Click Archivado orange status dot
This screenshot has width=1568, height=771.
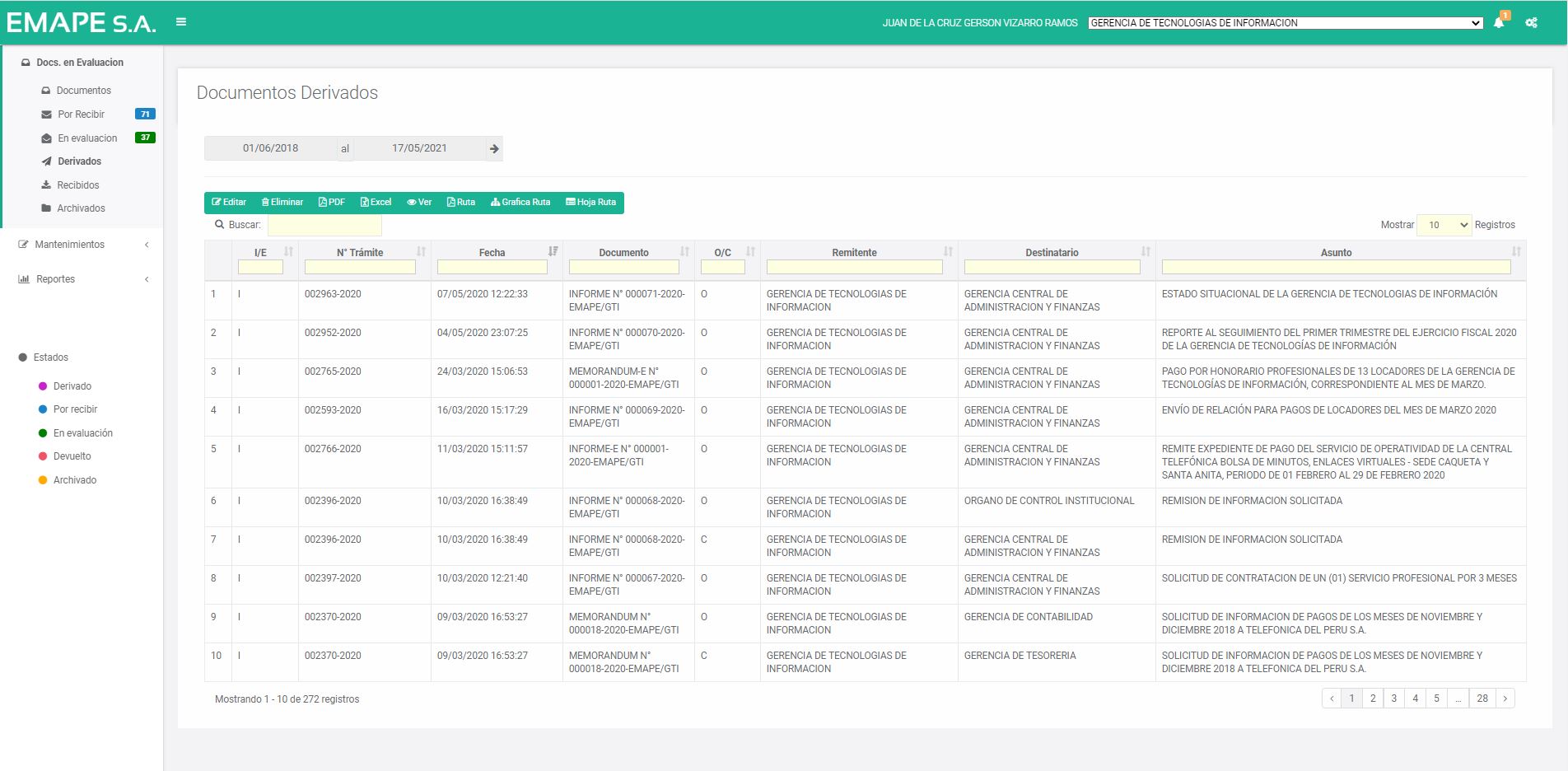[x=43, y=480]
